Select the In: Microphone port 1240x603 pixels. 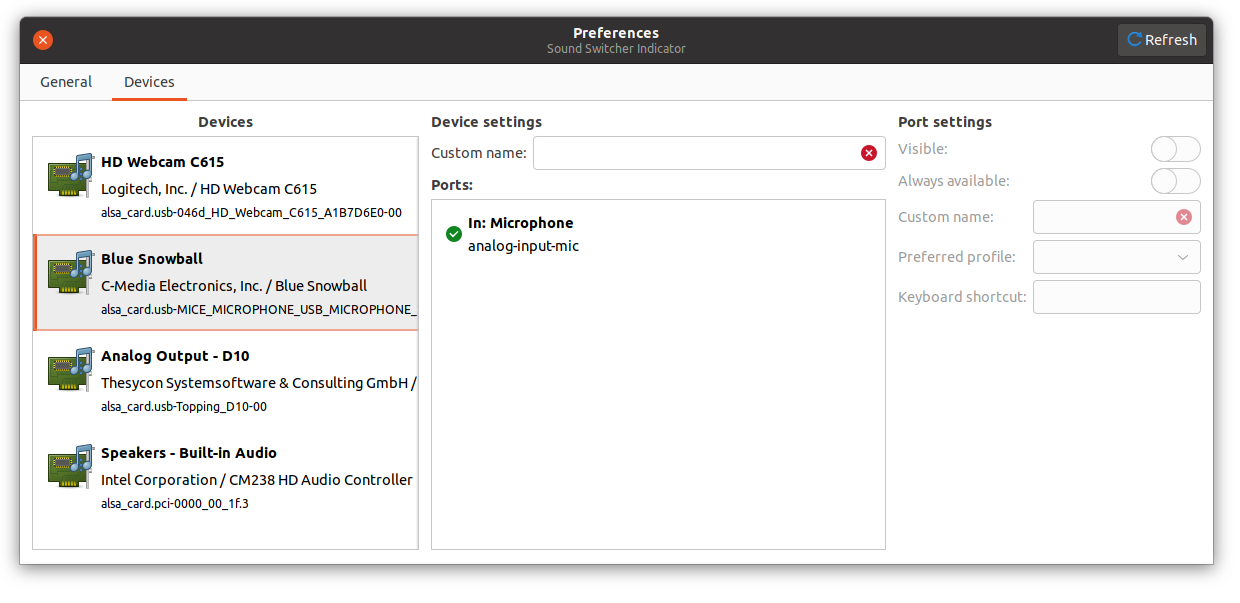click(x=658, y=234)
